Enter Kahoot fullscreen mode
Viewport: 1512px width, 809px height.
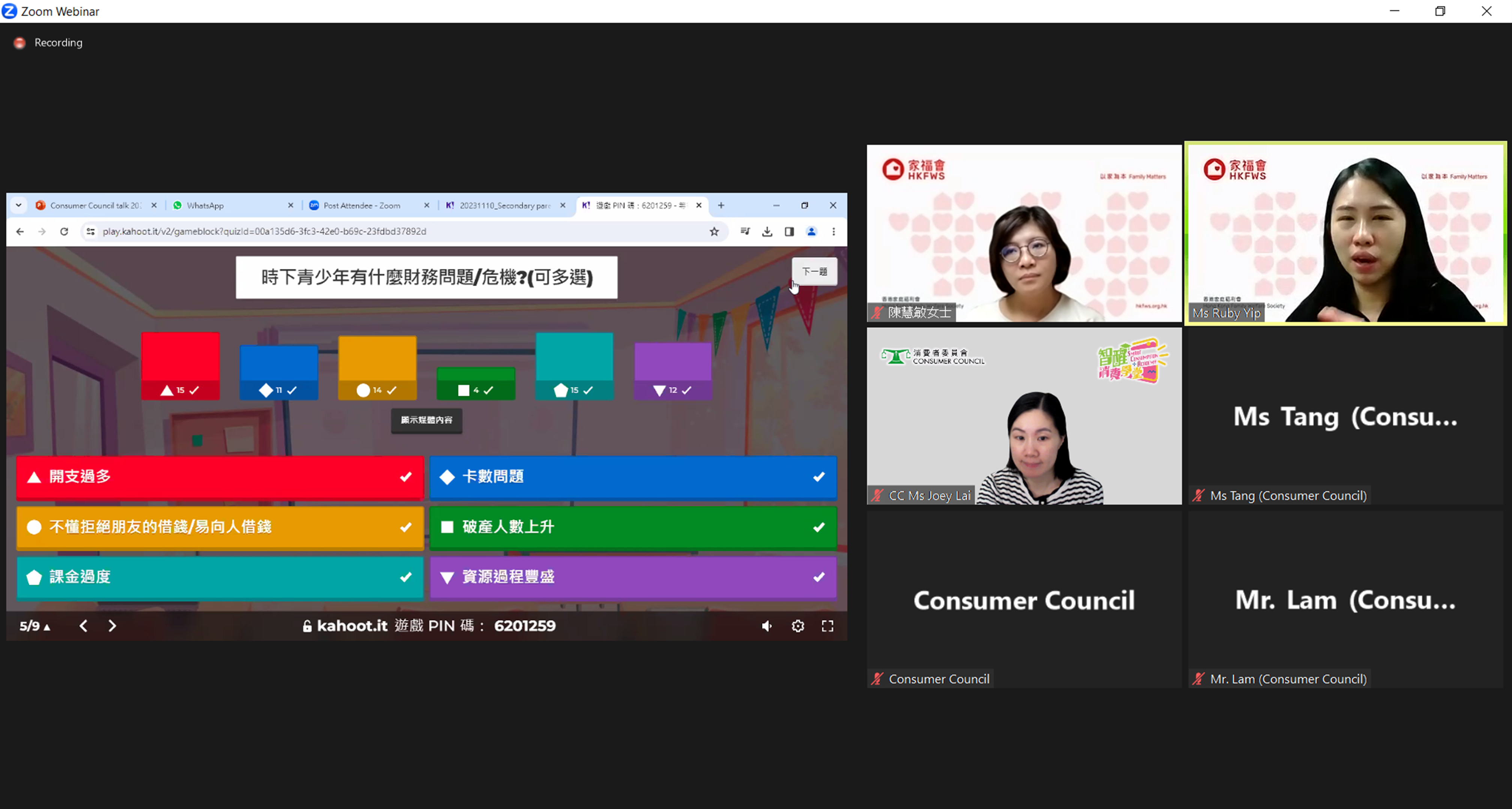click(828, 626)
